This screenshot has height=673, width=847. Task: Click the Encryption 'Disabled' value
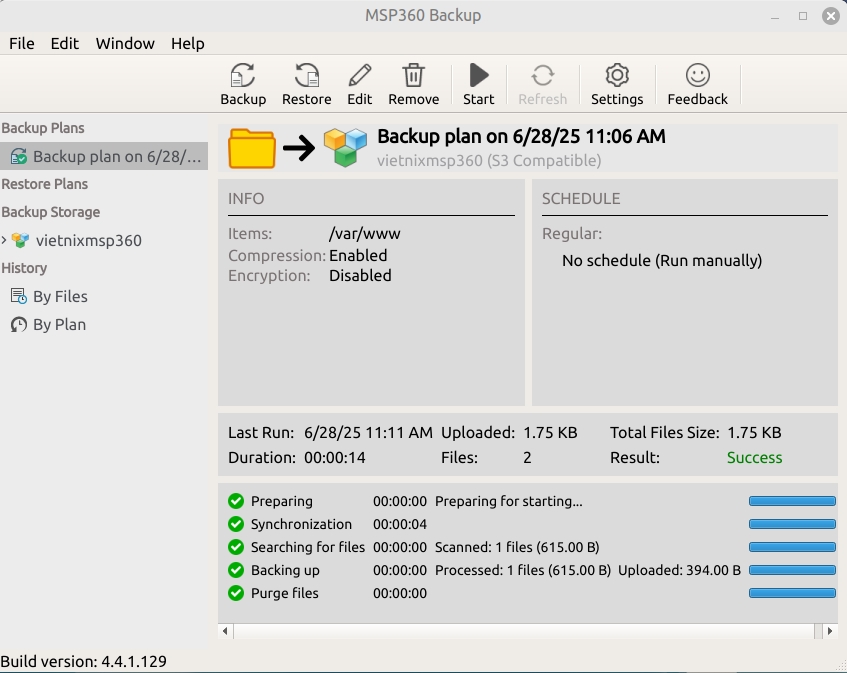[x=360, y=275]
